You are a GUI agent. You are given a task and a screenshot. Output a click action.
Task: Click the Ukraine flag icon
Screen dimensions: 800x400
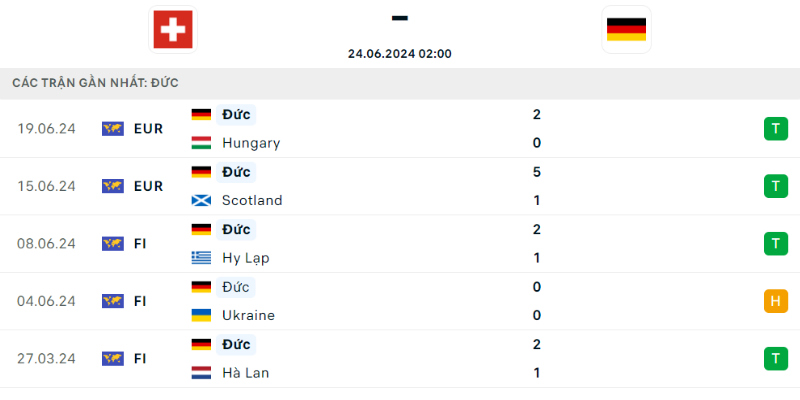201,315
